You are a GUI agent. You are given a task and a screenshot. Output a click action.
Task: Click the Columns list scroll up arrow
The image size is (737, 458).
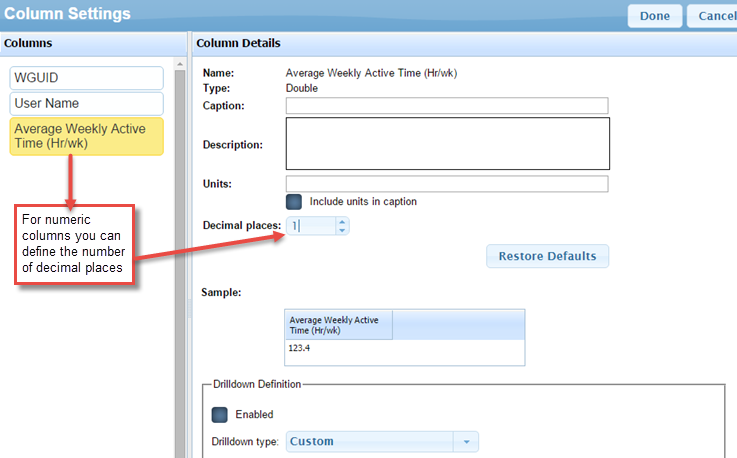click(x=180, y=63)
